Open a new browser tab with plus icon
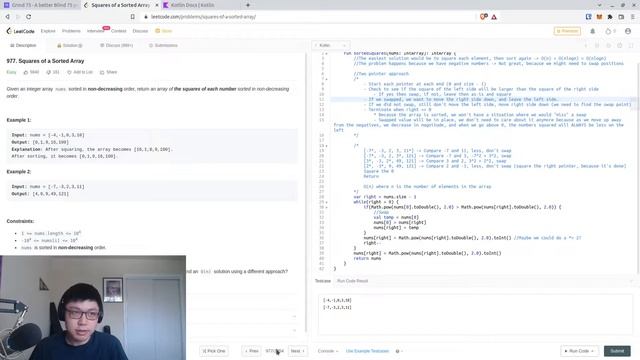640x360 pixels. pyautogui.click(x=248, y=5)
